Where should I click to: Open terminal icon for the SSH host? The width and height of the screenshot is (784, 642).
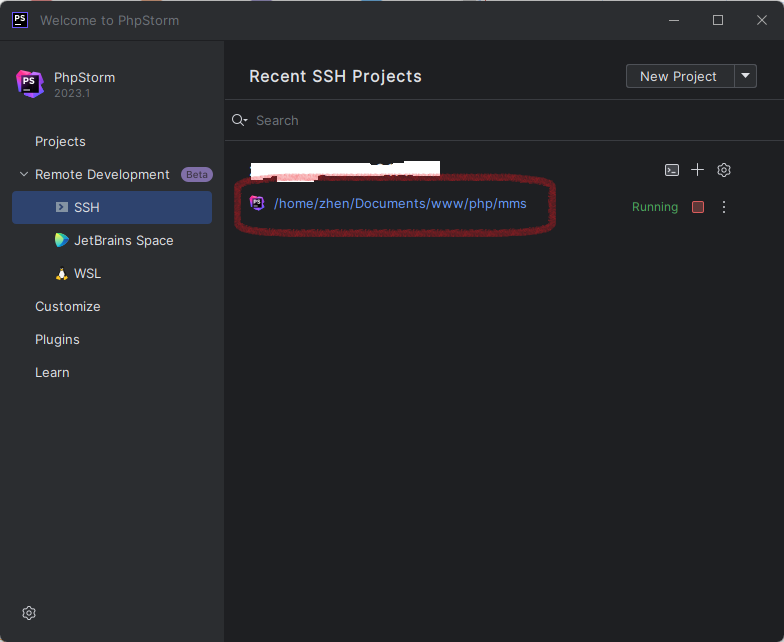(672, 170)
